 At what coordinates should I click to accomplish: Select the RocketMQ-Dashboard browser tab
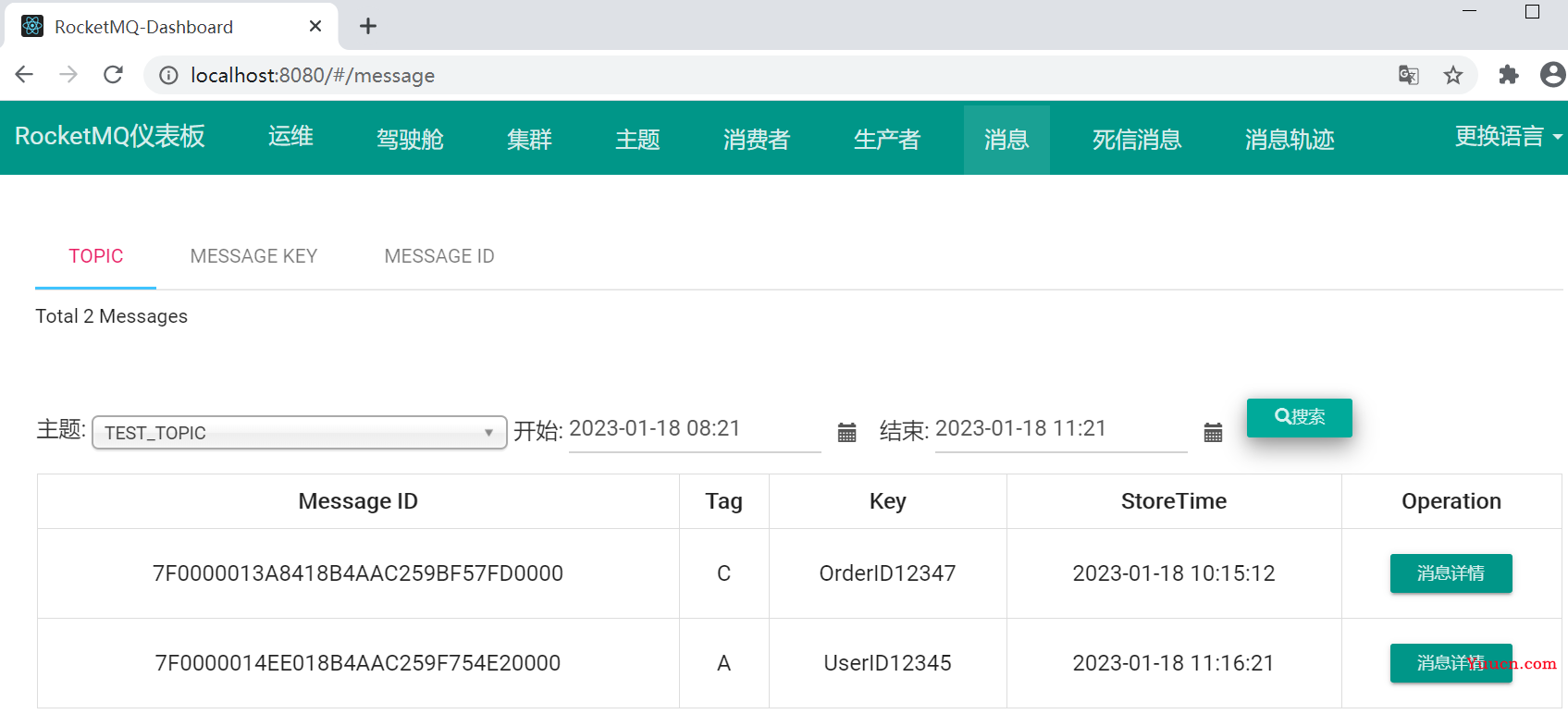pos(171,26)
